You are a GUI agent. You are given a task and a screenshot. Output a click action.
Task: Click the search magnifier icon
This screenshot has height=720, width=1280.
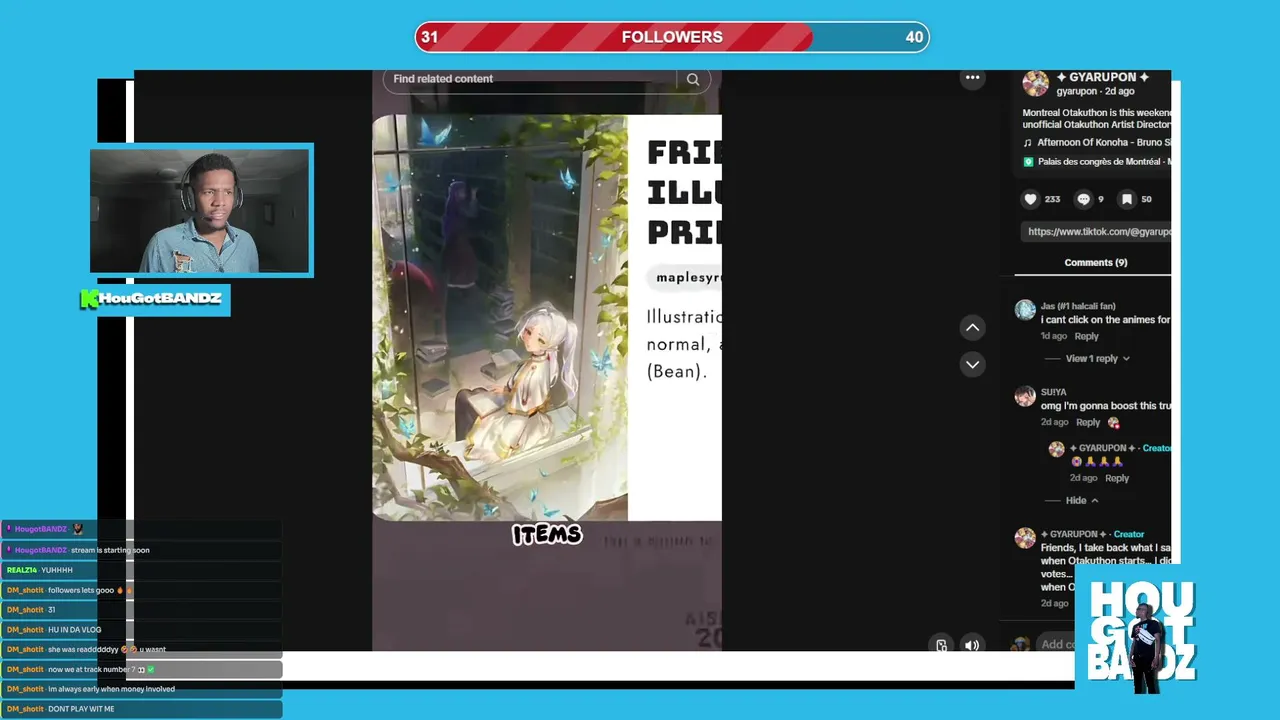(693, 79)
